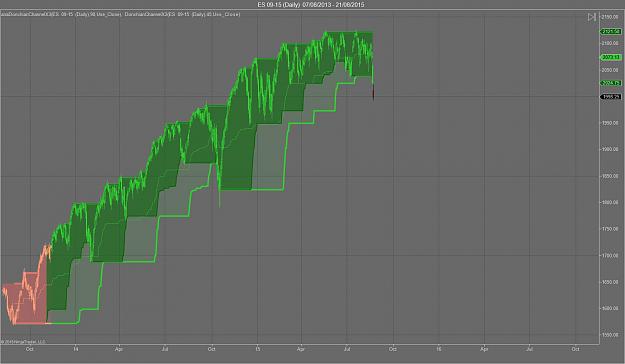
Task: Select the dark green price marker near 2125
Action: [611, 31]
